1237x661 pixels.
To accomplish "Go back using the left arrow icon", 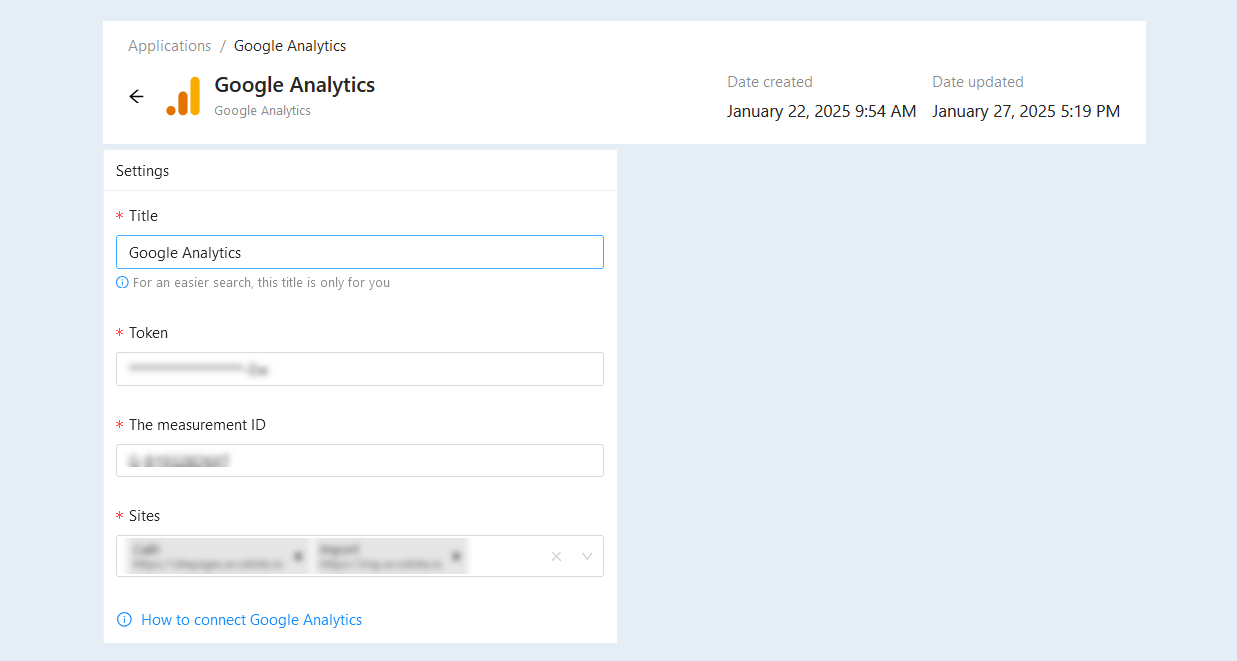I will tap(137, 96).
